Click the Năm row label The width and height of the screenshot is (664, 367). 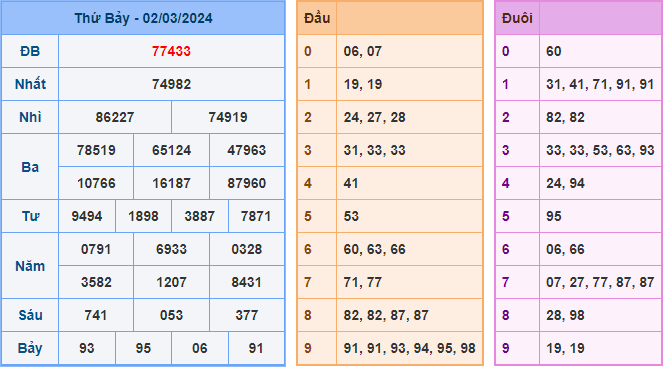[30, 266]
